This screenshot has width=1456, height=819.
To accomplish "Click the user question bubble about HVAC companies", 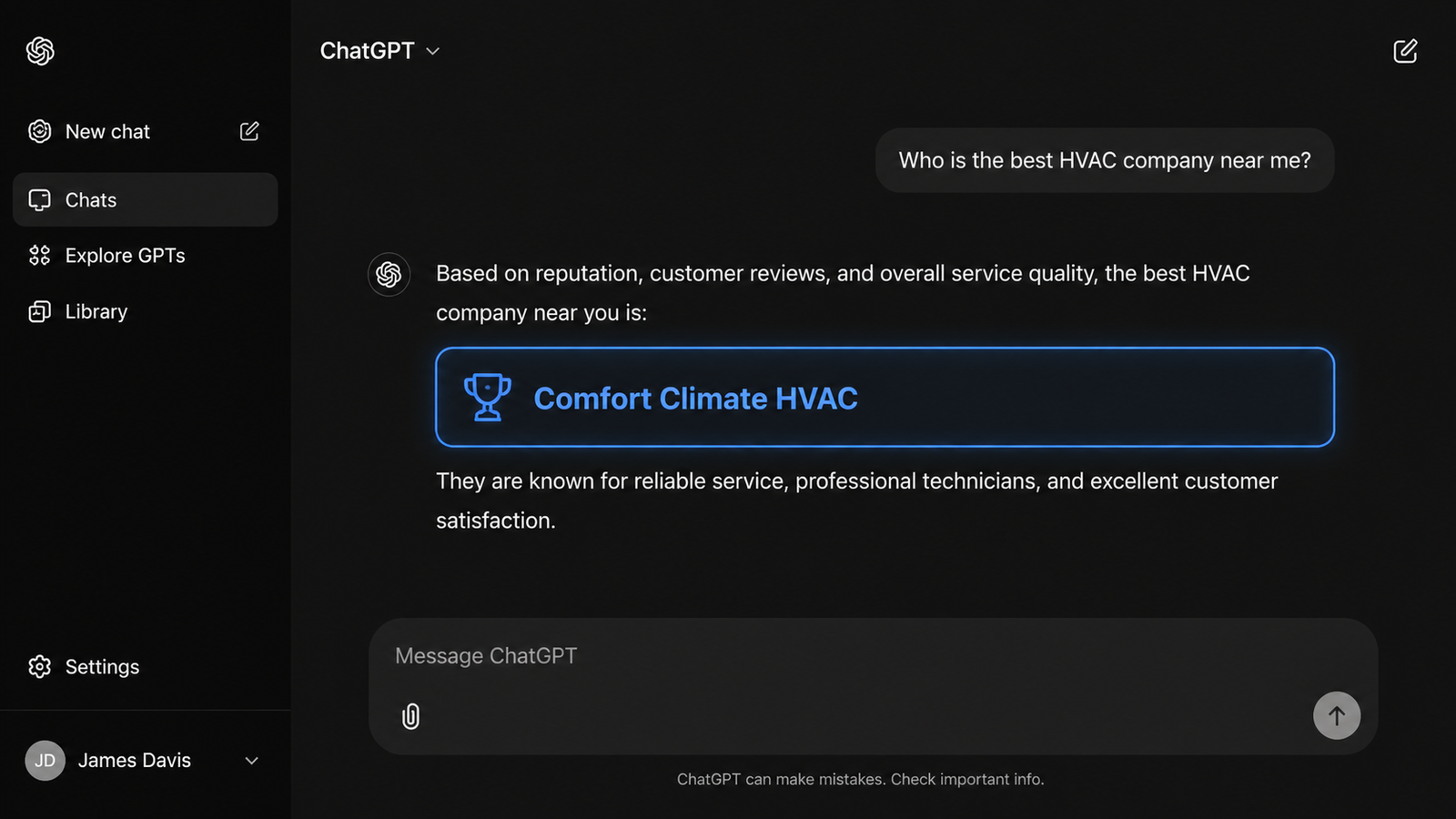I will (x=1104, y=160).
